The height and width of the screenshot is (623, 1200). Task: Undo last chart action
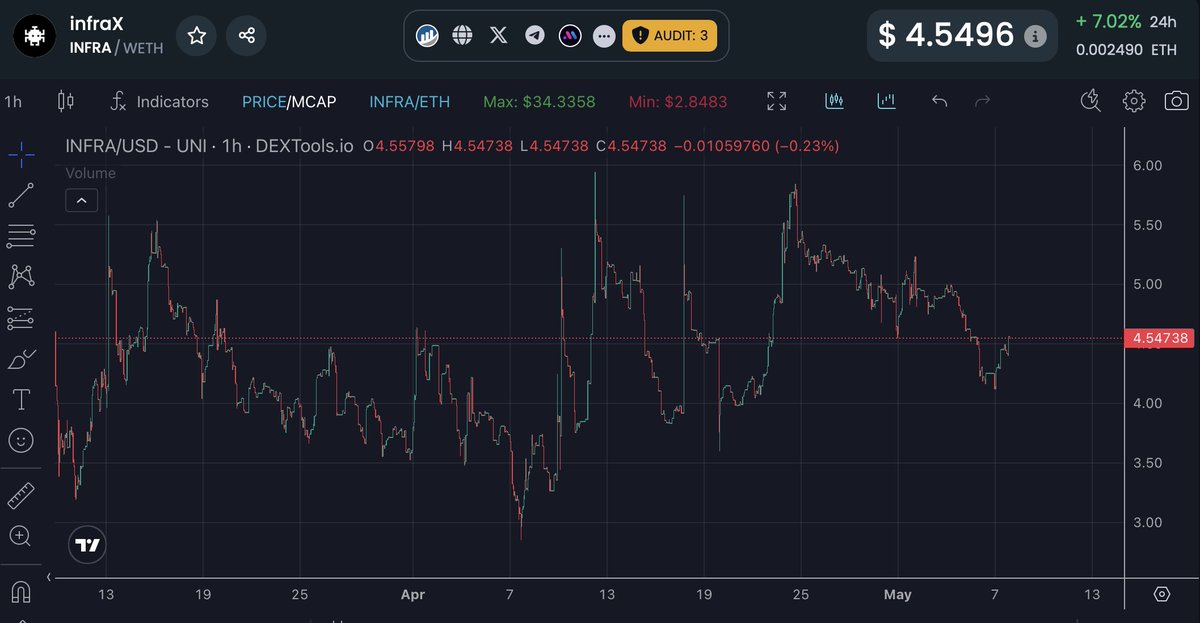click(x=939, y=101)
